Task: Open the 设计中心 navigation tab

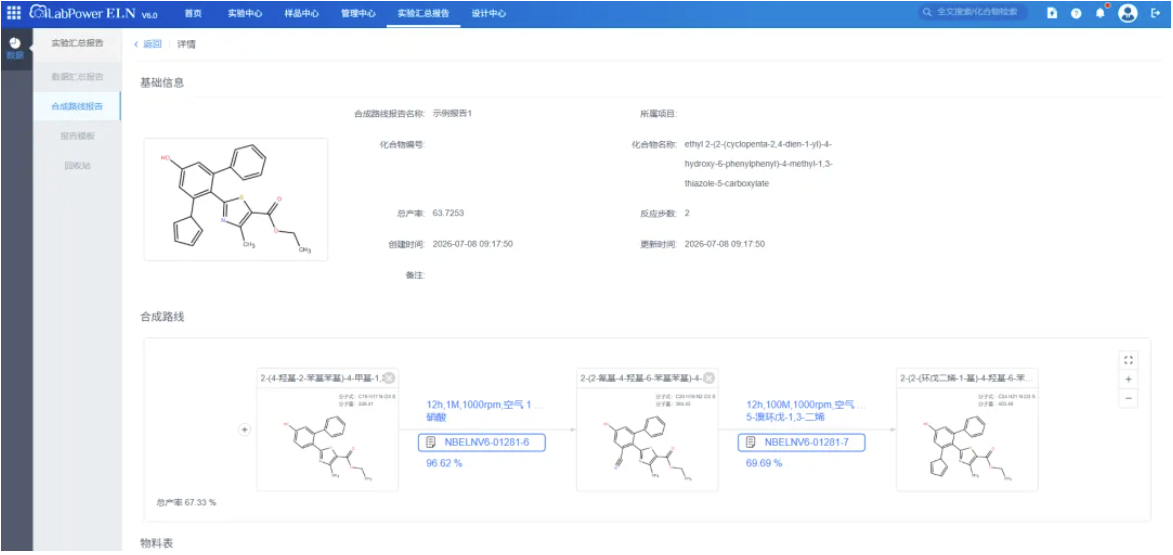Action: click(x=489, y=13)
